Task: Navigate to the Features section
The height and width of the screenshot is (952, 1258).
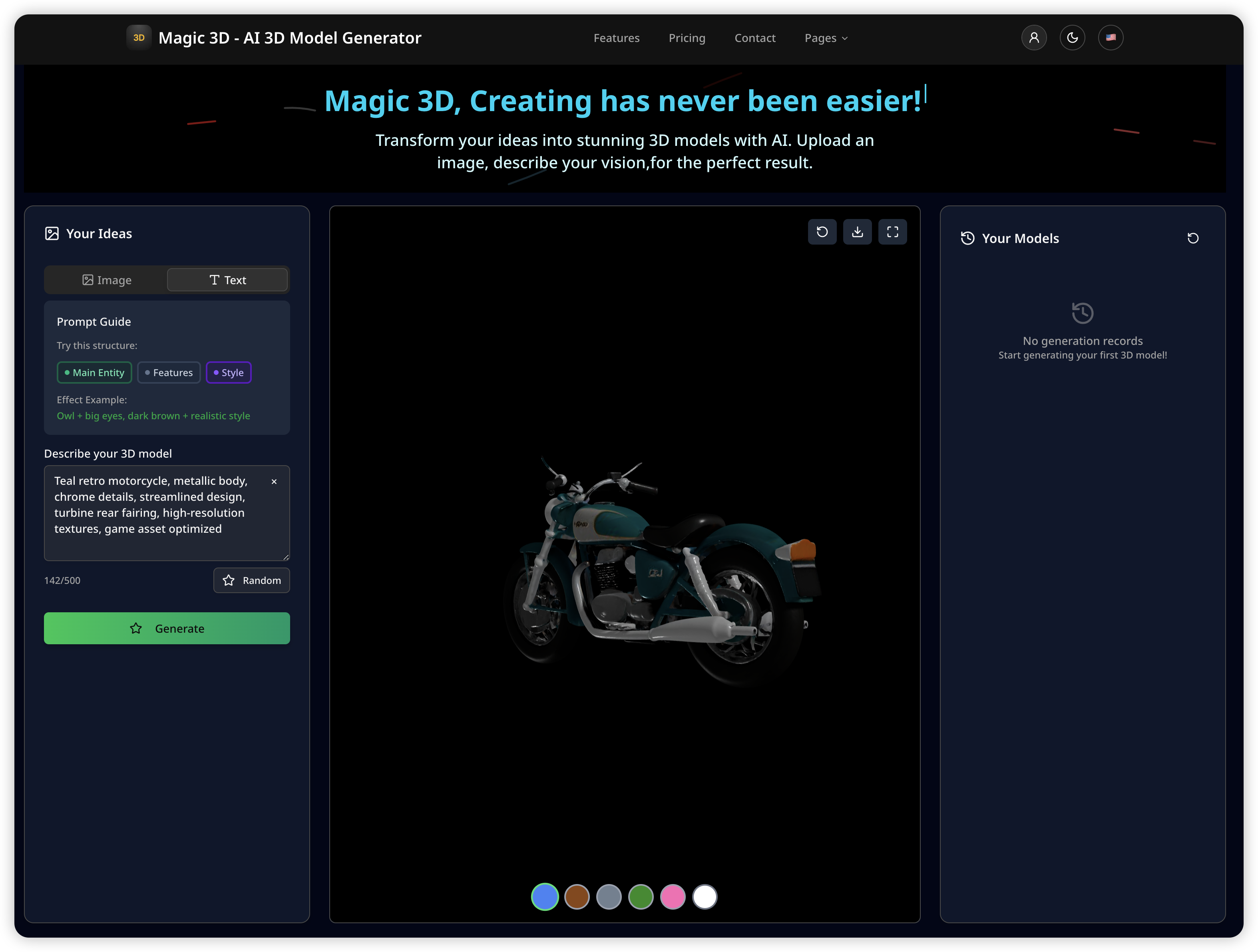Action: coord(617,38)
